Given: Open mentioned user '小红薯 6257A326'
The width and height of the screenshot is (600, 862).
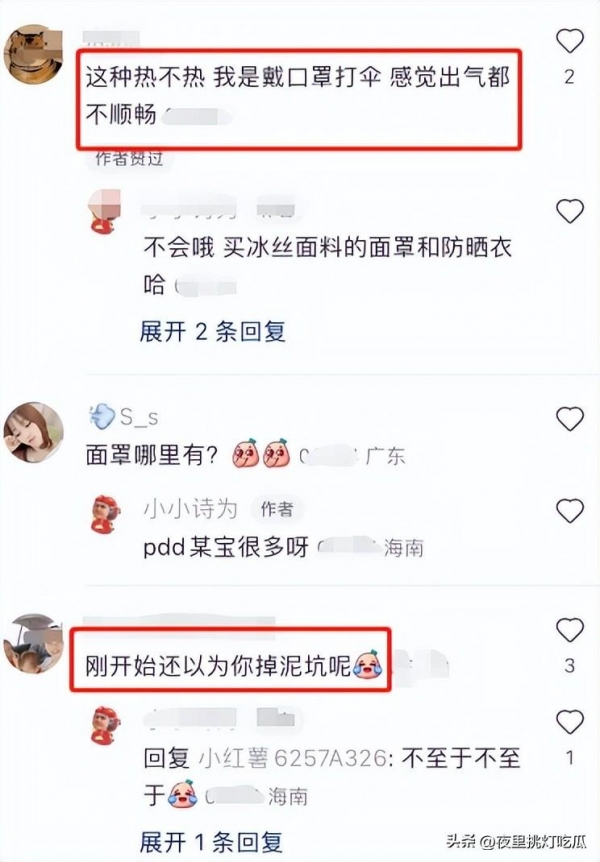Looking at the screenshot, I should point(293,758).
